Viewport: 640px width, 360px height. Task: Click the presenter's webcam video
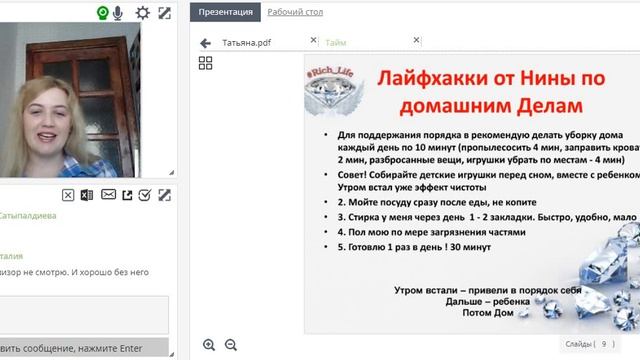click(70, 100)
